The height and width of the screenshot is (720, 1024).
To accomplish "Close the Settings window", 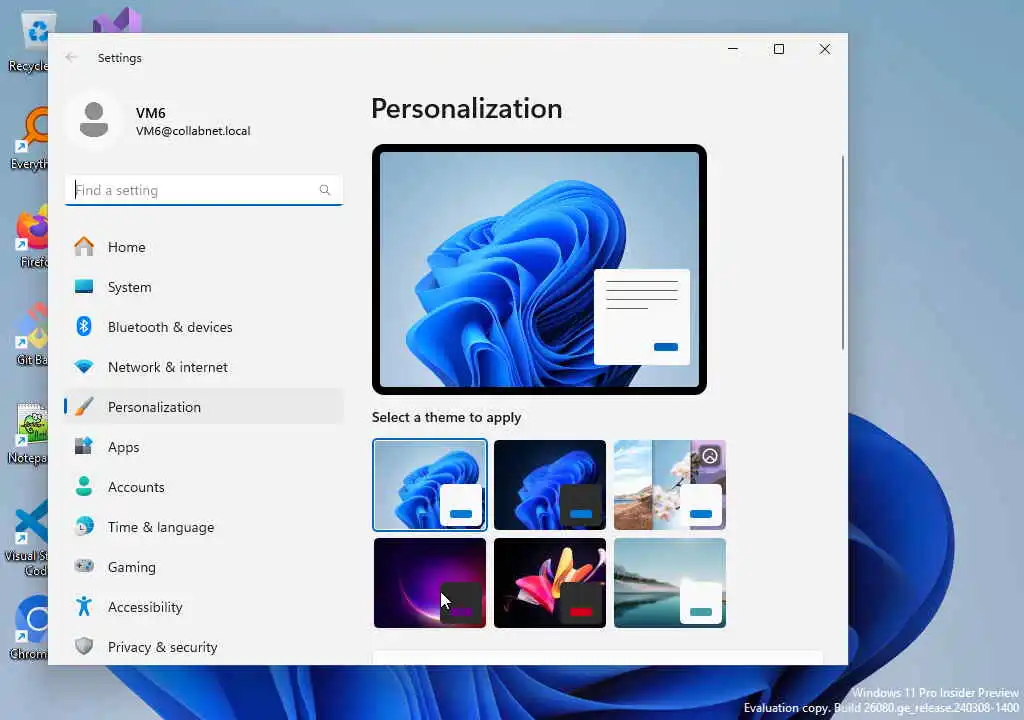I will pyautogui.click(x=825, y=49).
